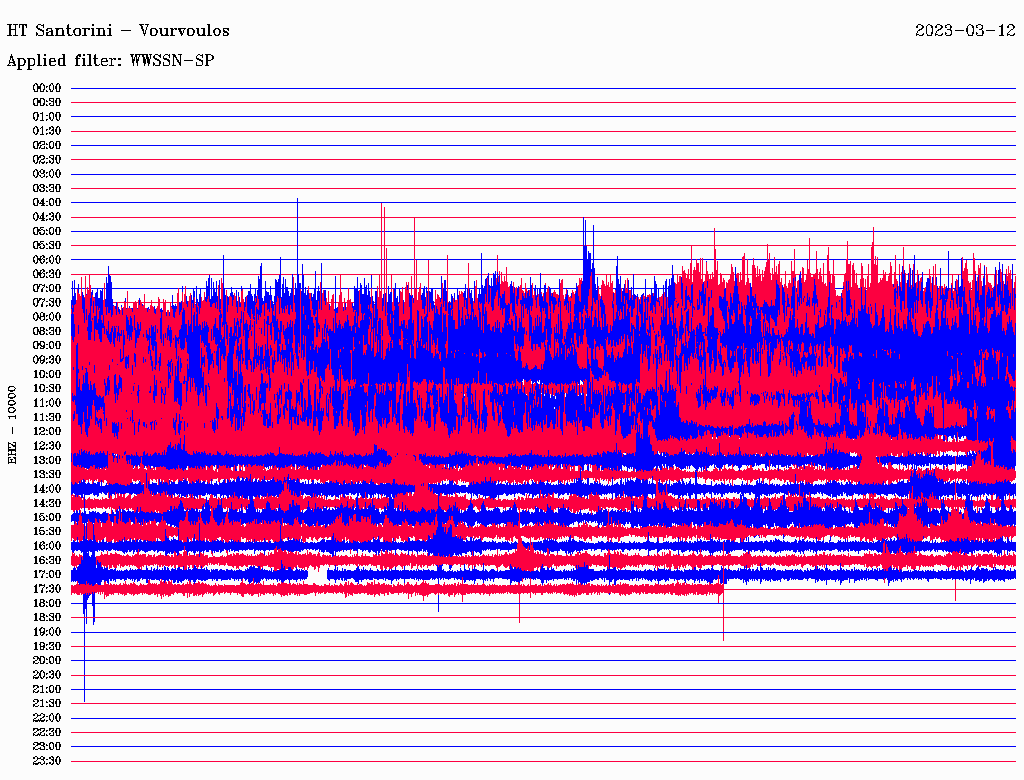
Task: Click the 17:00 time label
Action: [x=47, y=574]
